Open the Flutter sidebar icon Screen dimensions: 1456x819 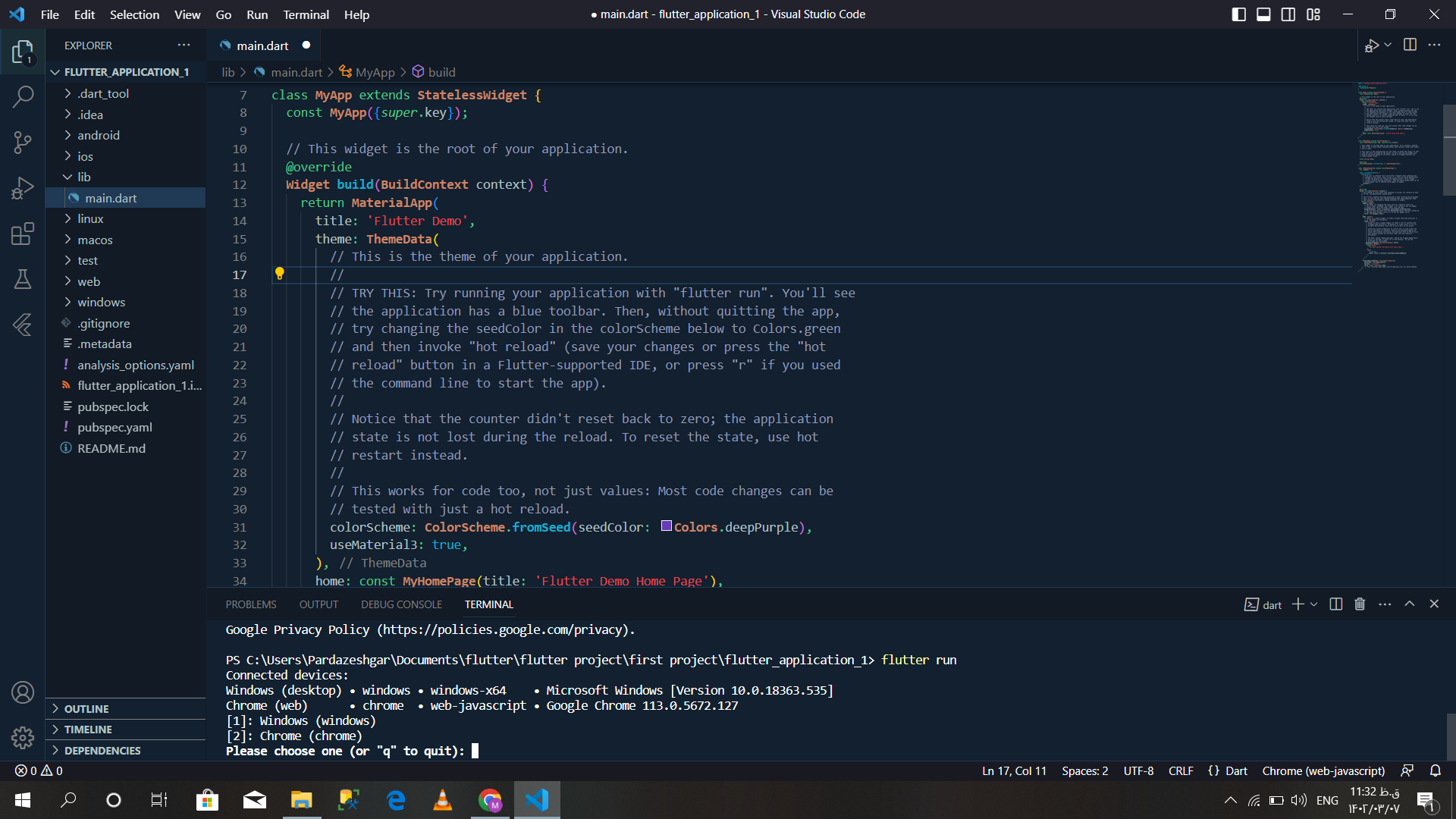click(23, 325)
